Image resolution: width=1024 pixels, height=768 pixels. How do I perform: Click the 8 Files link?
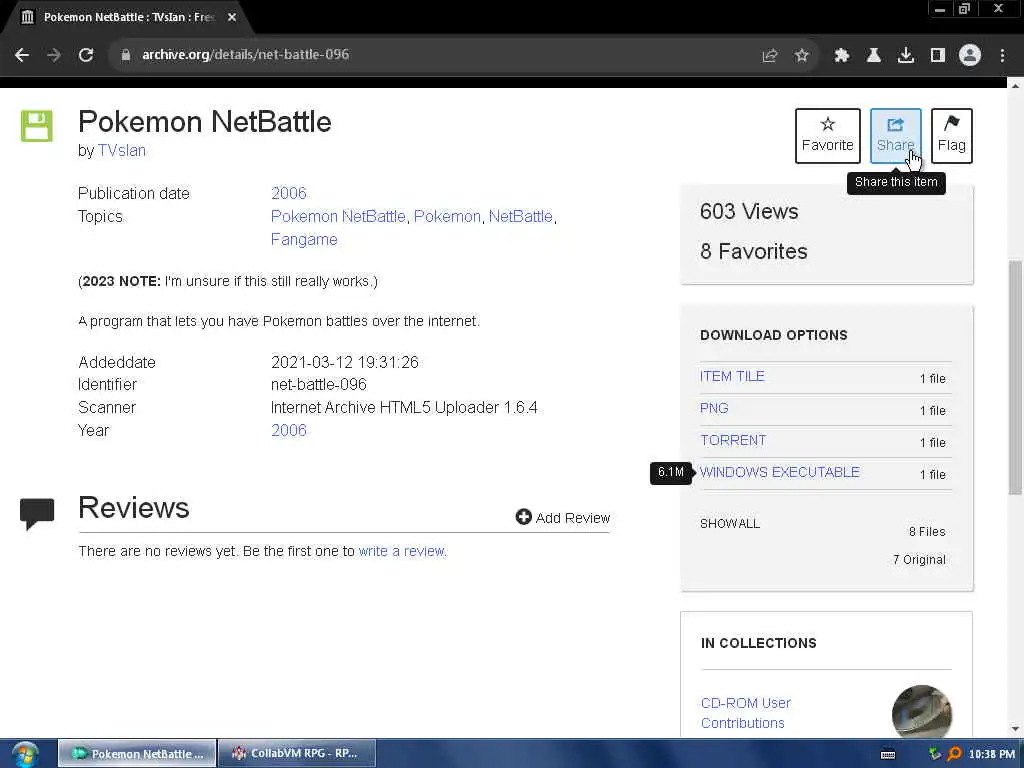click(927, 532)
